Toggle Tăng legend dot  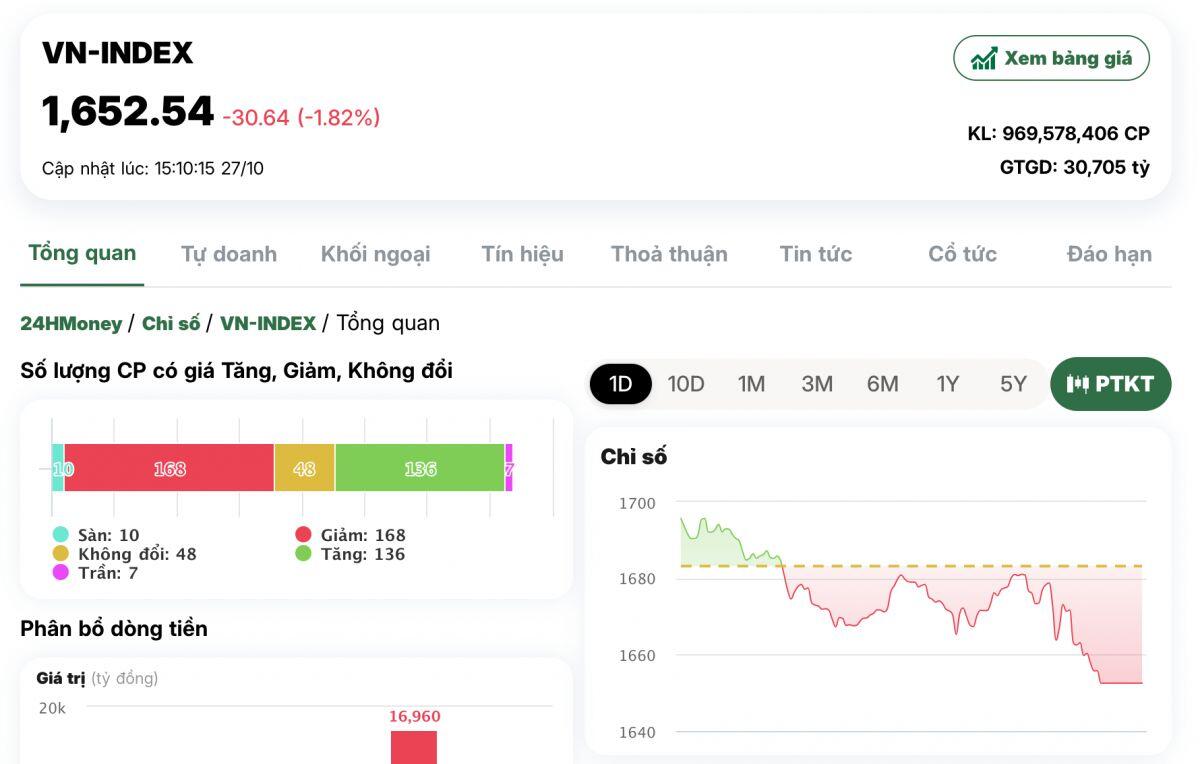[x=303, y=554]
